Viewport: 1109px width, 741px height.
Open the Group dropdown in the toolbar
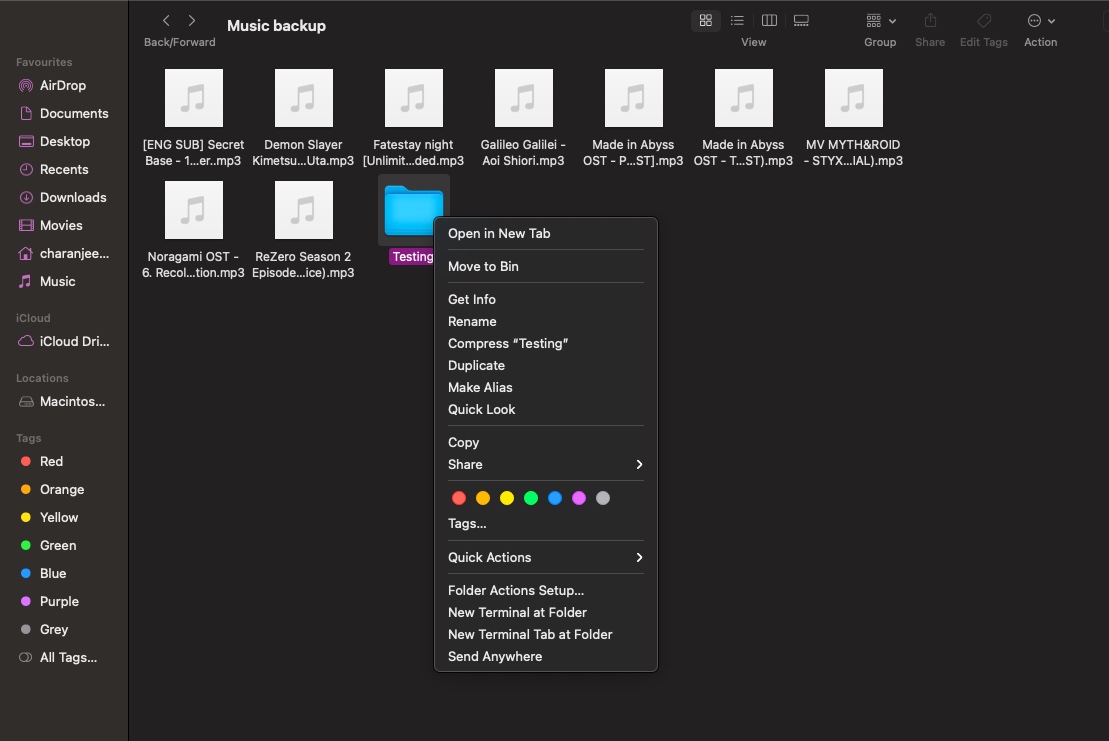point(878,20)
